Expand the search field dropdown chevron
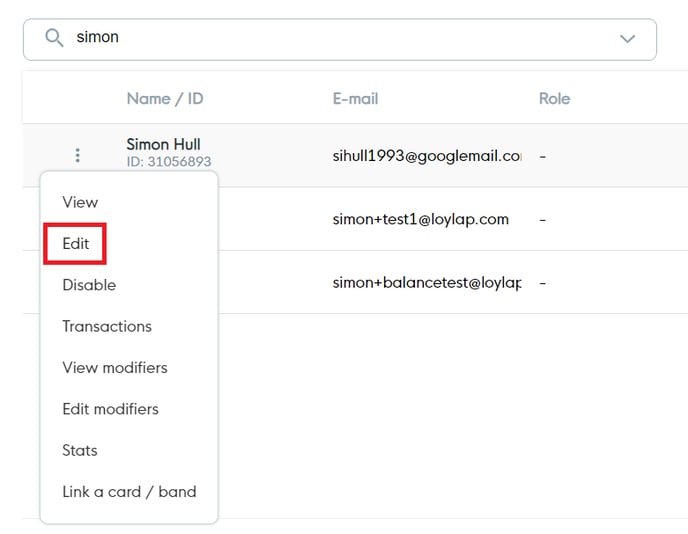 coord(627,39)
